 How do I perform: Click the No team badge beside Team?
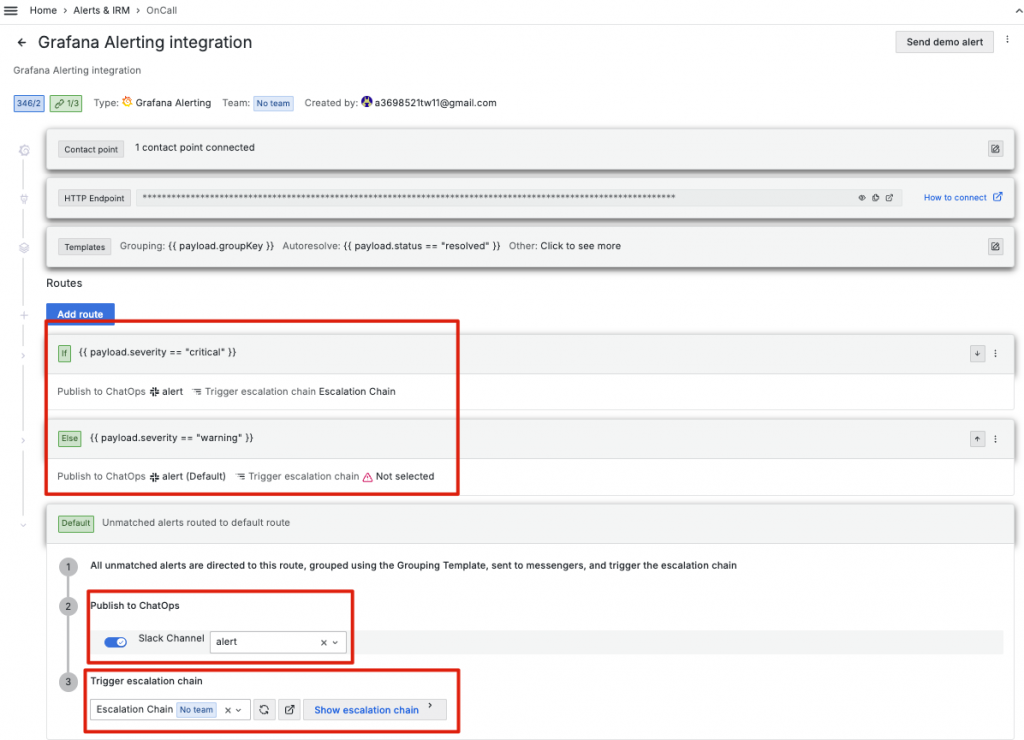(273, 103)
